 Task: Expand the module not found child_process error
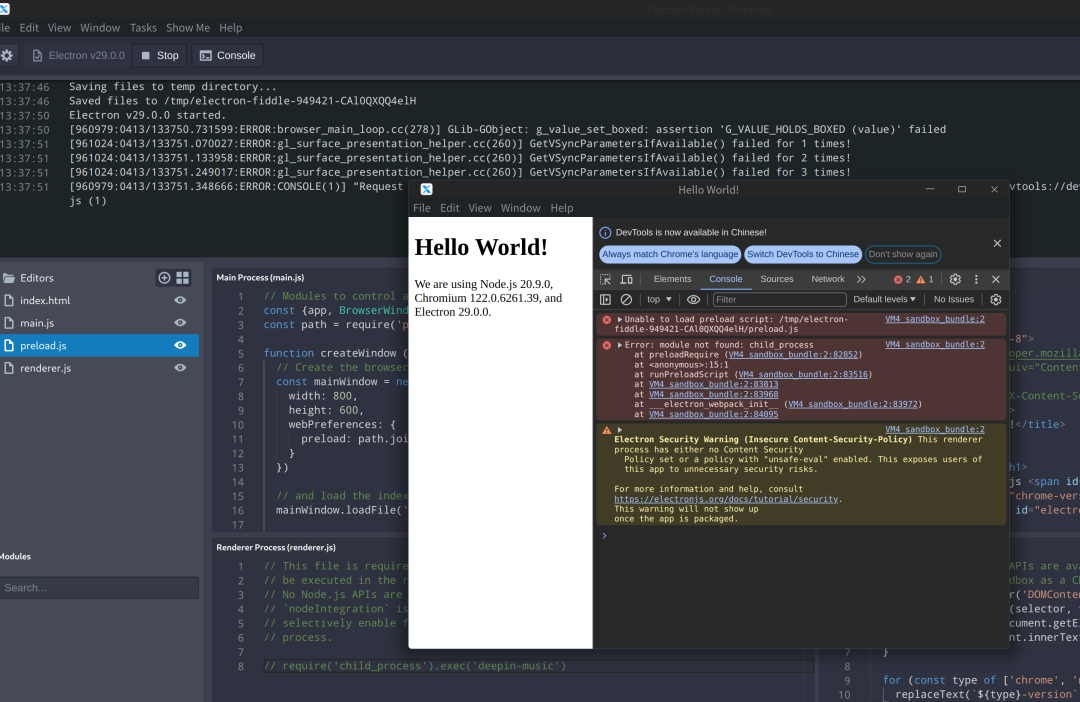click(x=620, y=345)
